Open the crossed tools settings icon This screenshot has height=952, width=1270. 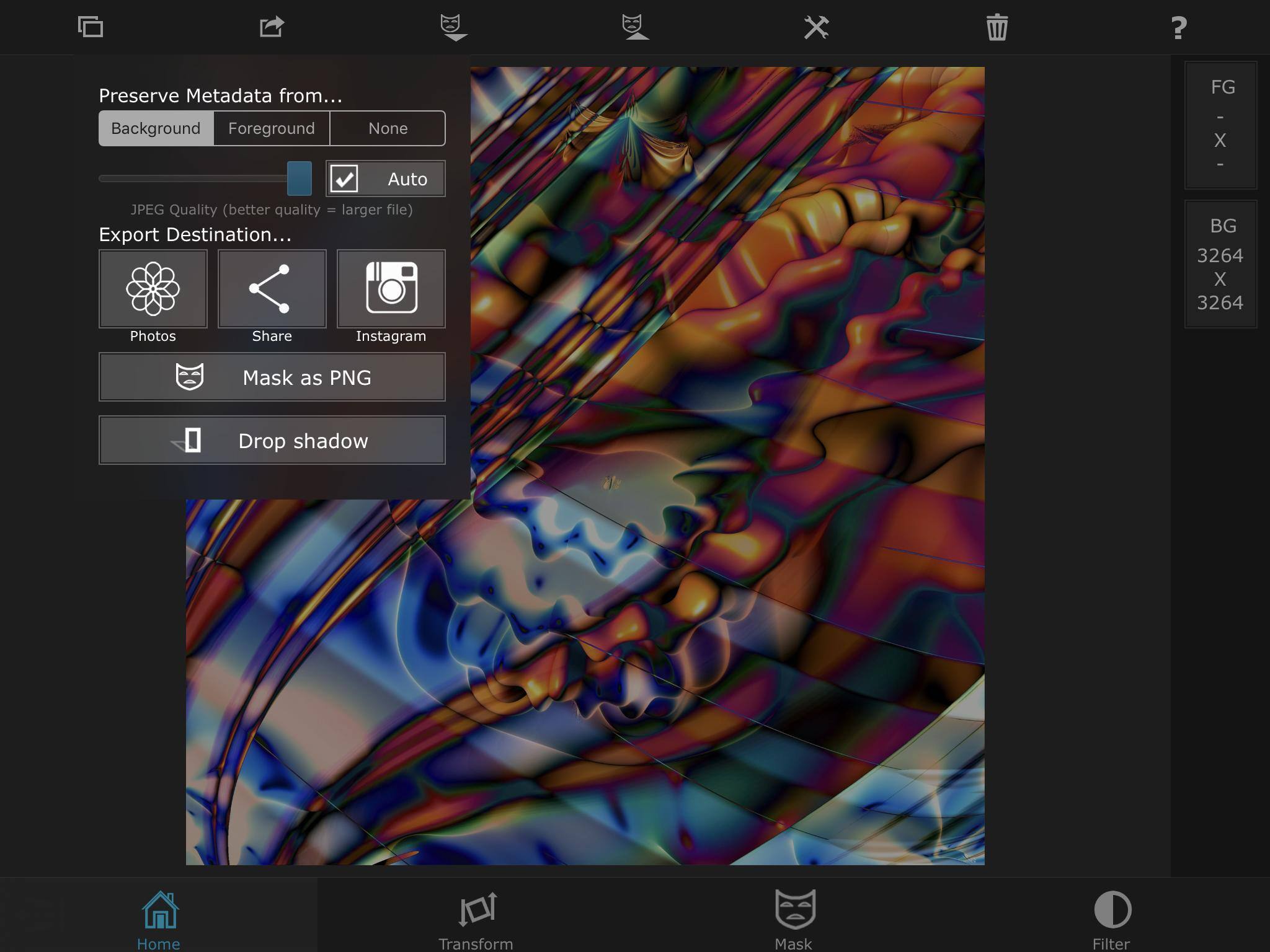point(816,27)
